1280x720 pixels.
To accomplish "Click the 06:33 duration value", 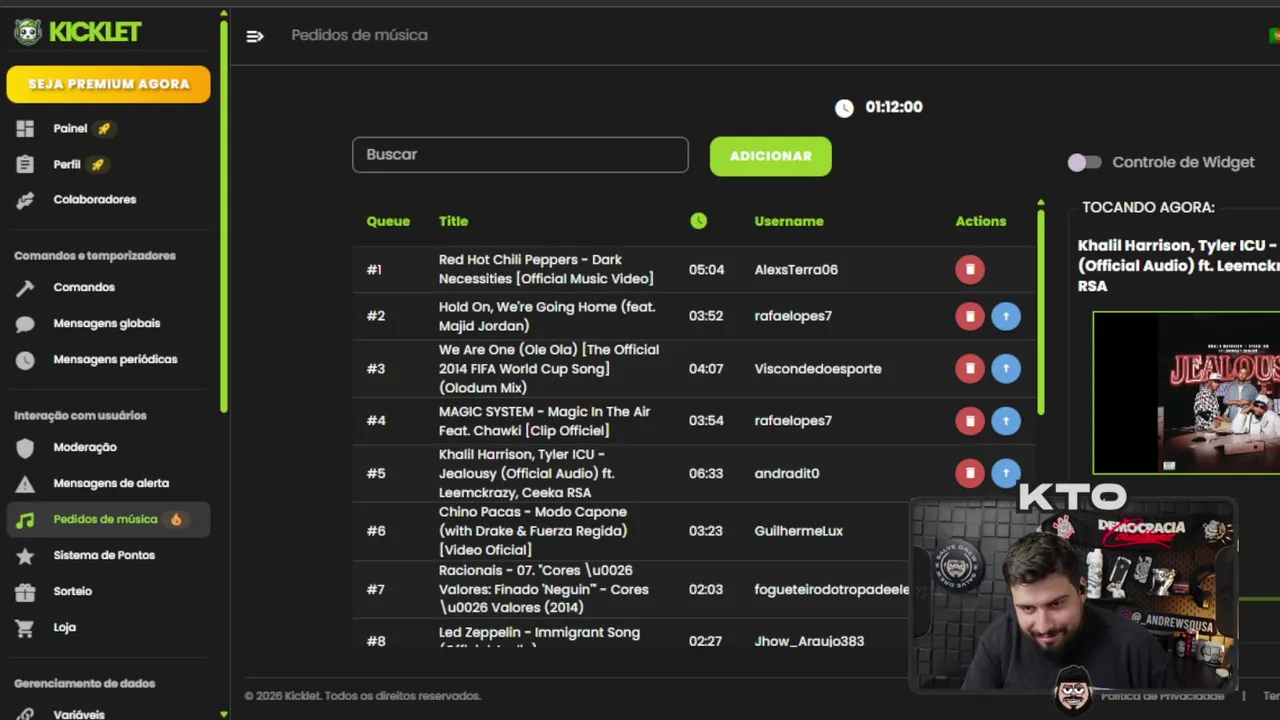I will 706,473.
